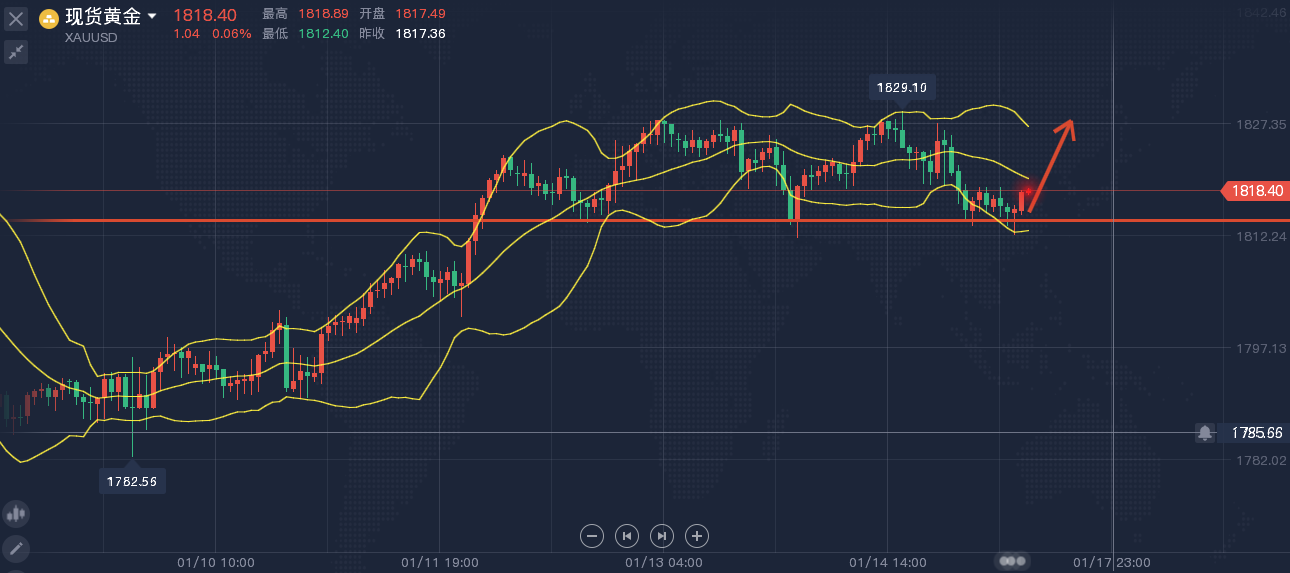Screen dimensions: 1290x573
Task: Click the bell alert icon at 1785.66
Action: click(1205, 433)
